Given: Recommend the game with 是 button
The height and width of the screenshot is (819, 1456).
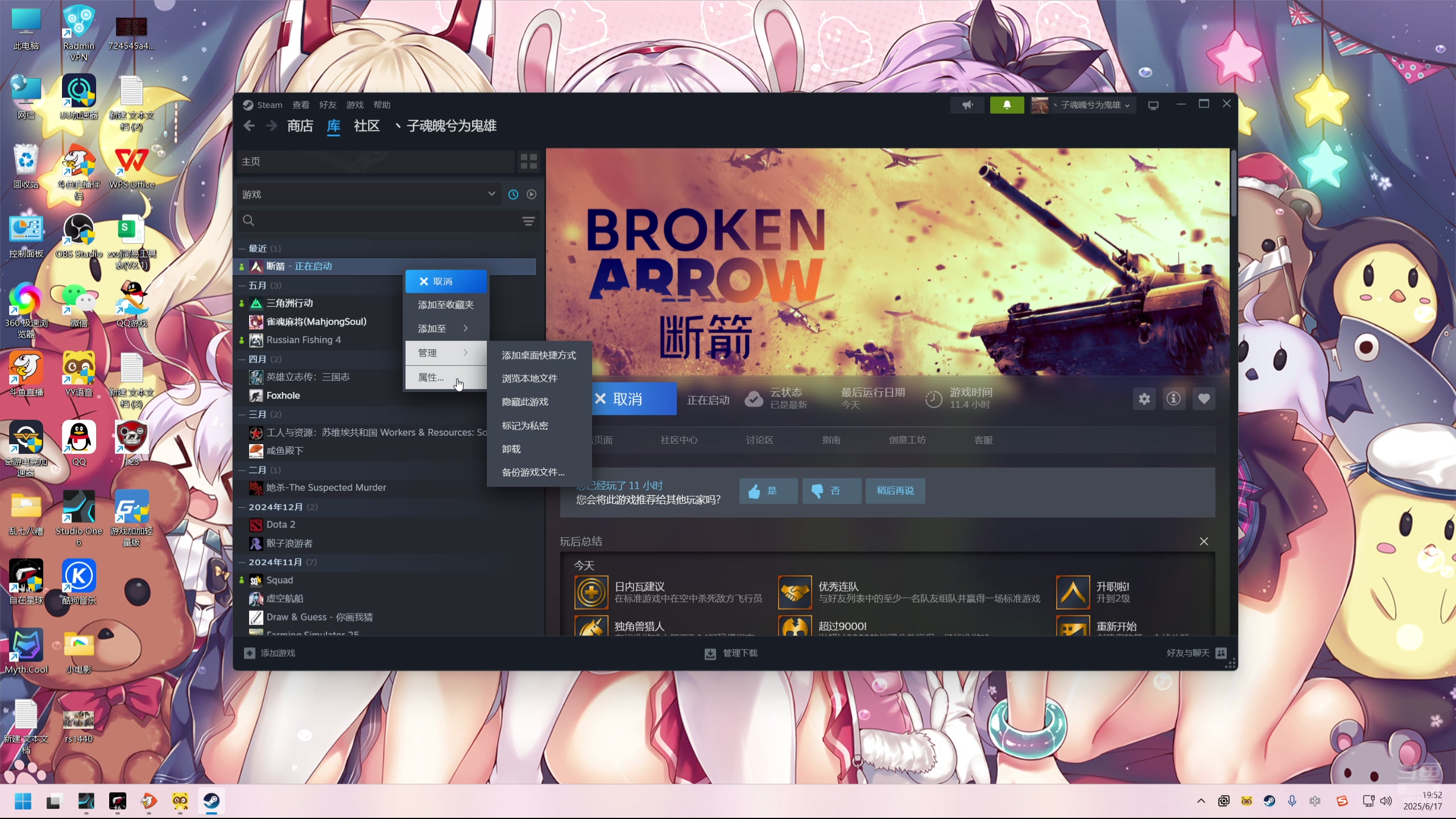Looking at the screenshot, I should 768,491.
